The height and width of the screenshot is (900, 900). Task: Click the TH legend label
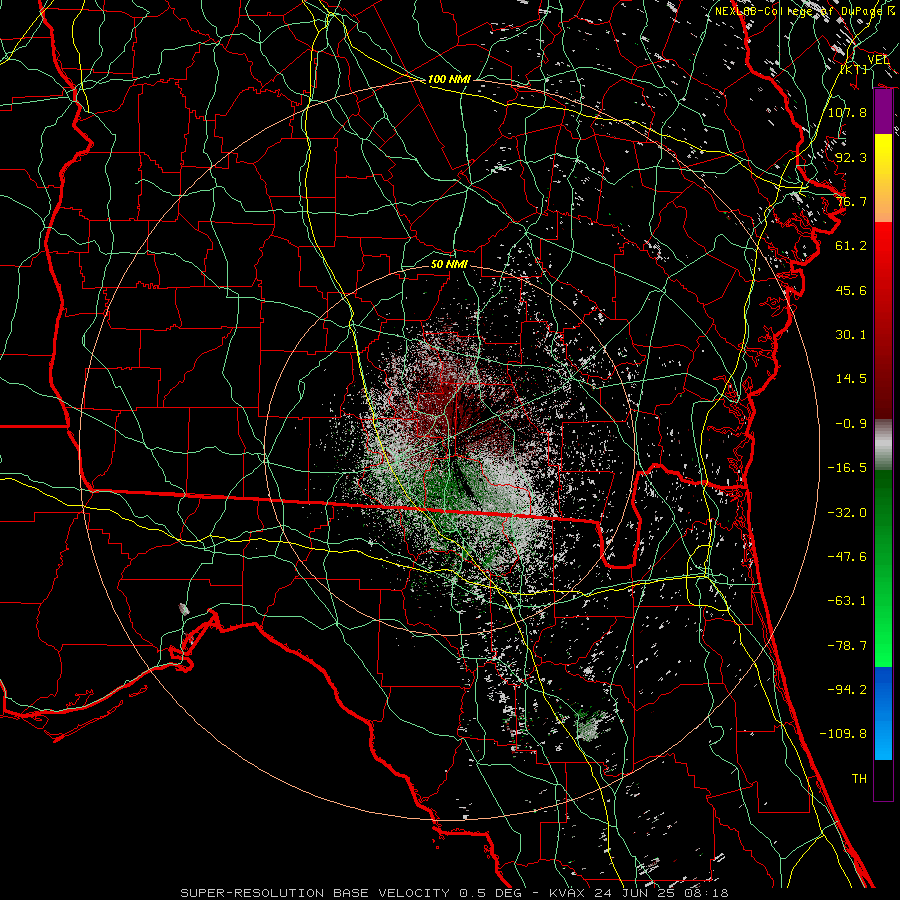click(859, 779)
